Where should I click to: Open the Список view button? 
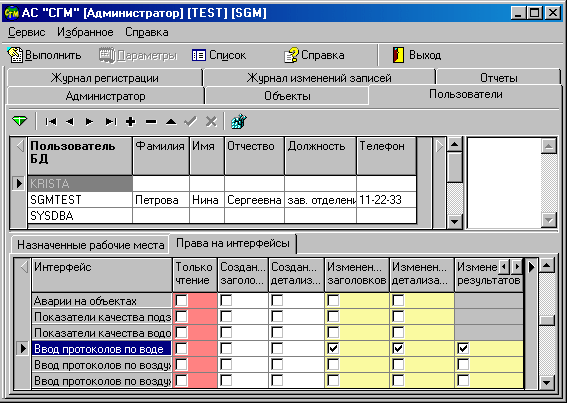219,55
